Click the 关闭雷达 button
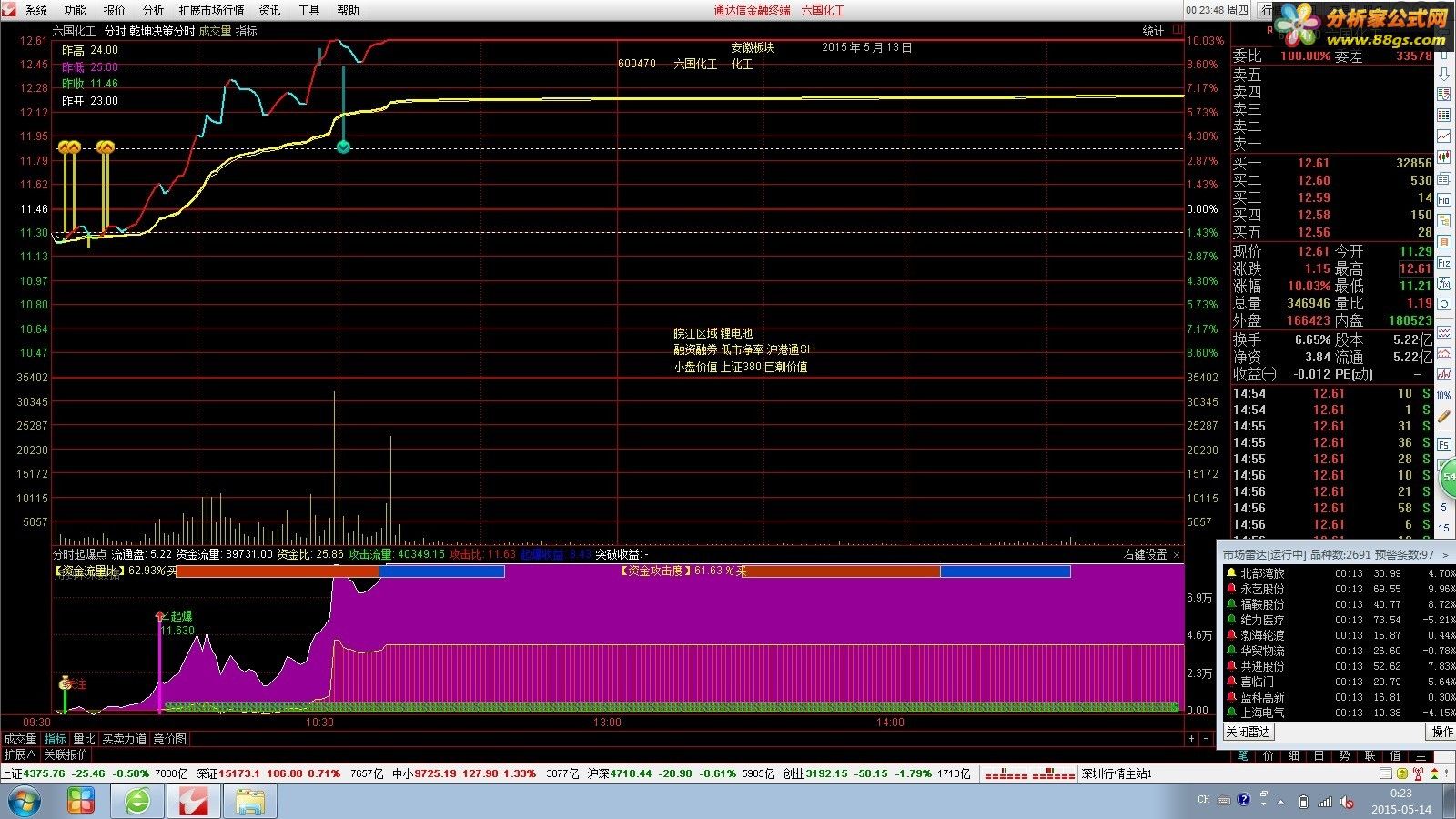This screenshot has width=1456, height=819. pos(1248,732)
